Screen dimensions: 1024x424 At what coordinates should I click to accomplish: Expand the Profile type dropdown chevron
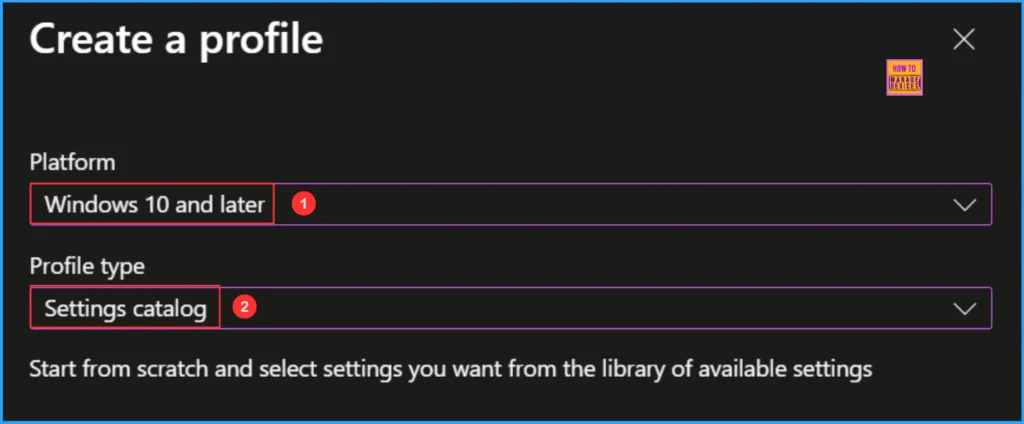coord(964,309)
